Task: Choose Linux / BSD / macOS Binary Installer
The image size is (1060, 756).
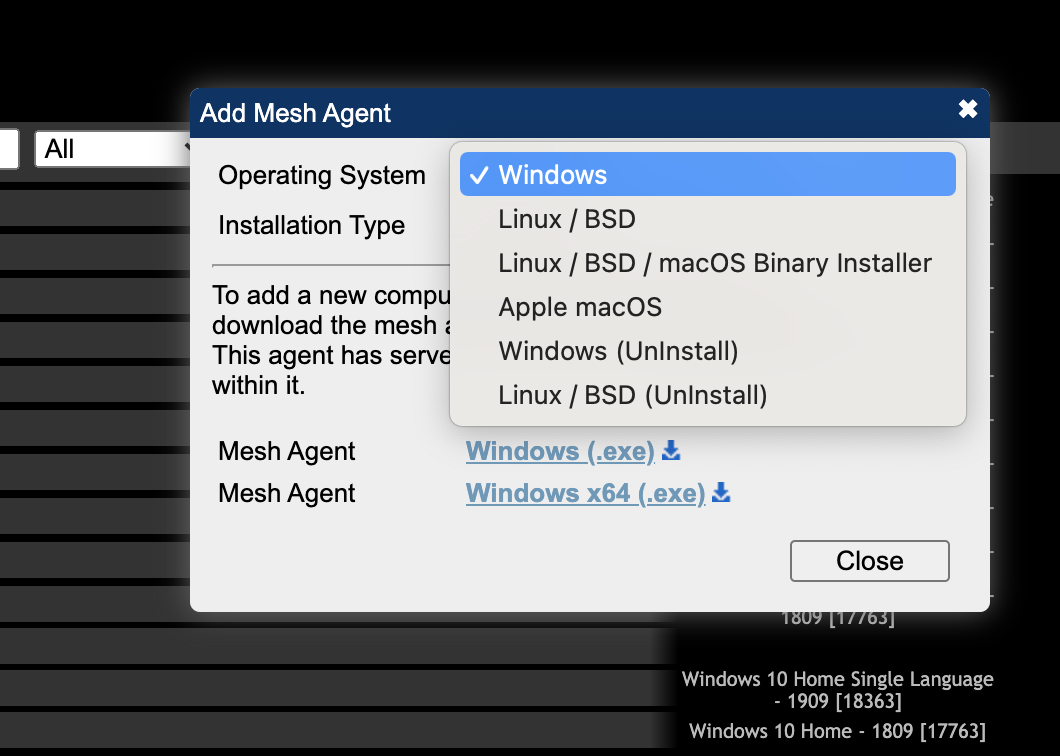Action: tap(714, 263)
